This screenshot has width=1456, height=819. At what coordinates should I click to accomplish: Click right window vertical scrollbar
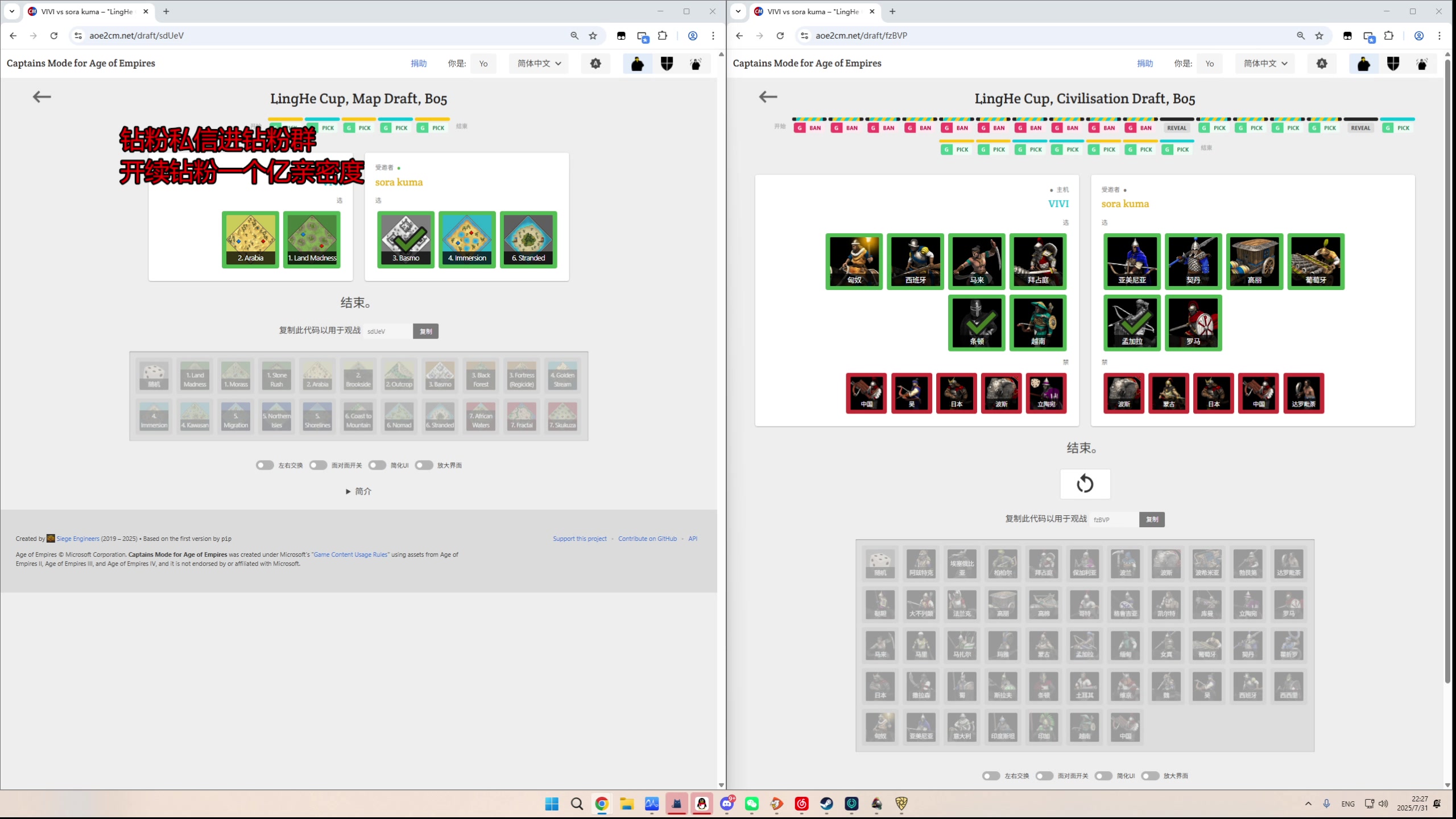click(x=1447, y=370)
